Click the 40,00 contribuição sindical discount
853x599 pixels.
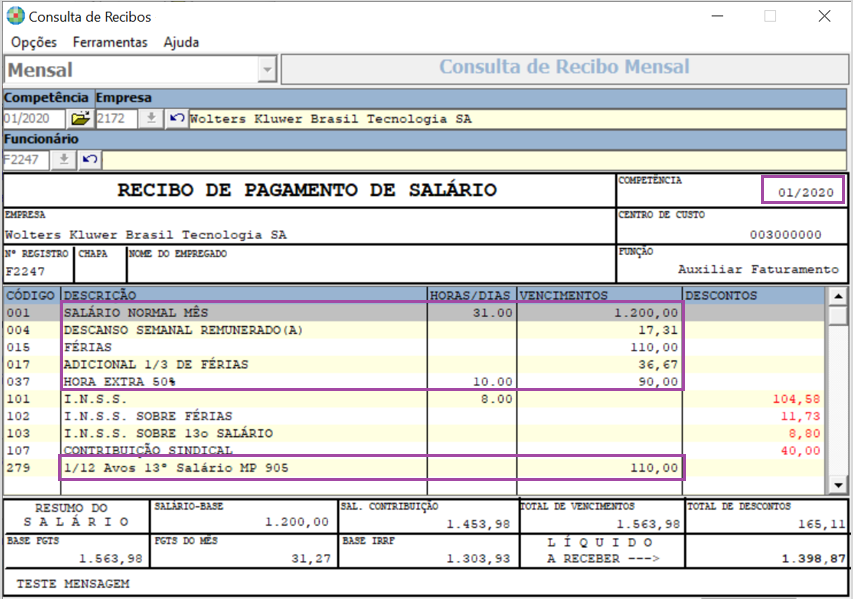pyautogui.click(x=800, y=450)
